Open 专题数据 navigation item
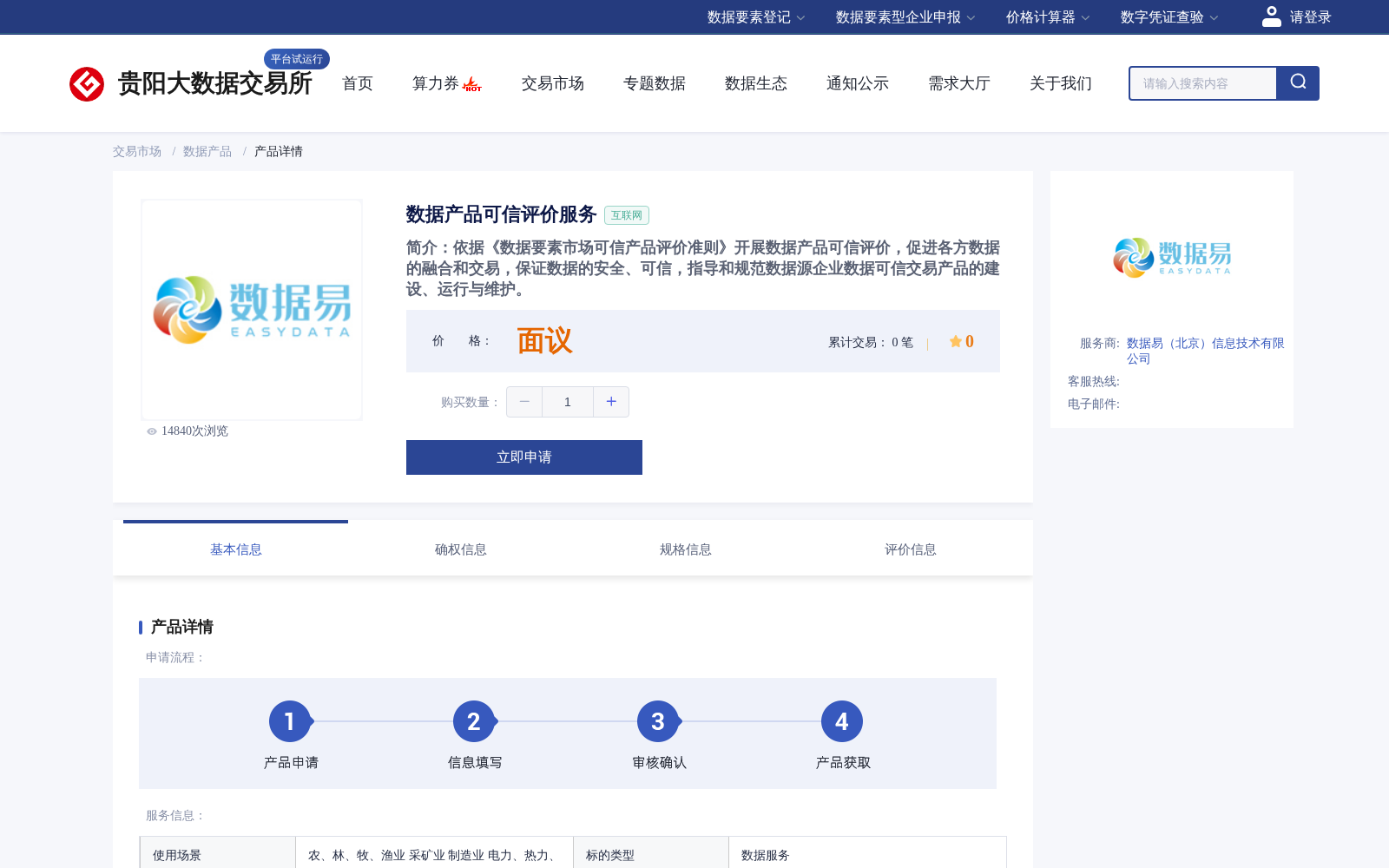Screen dimensions: 1389x868 click(x=655, y=83)
